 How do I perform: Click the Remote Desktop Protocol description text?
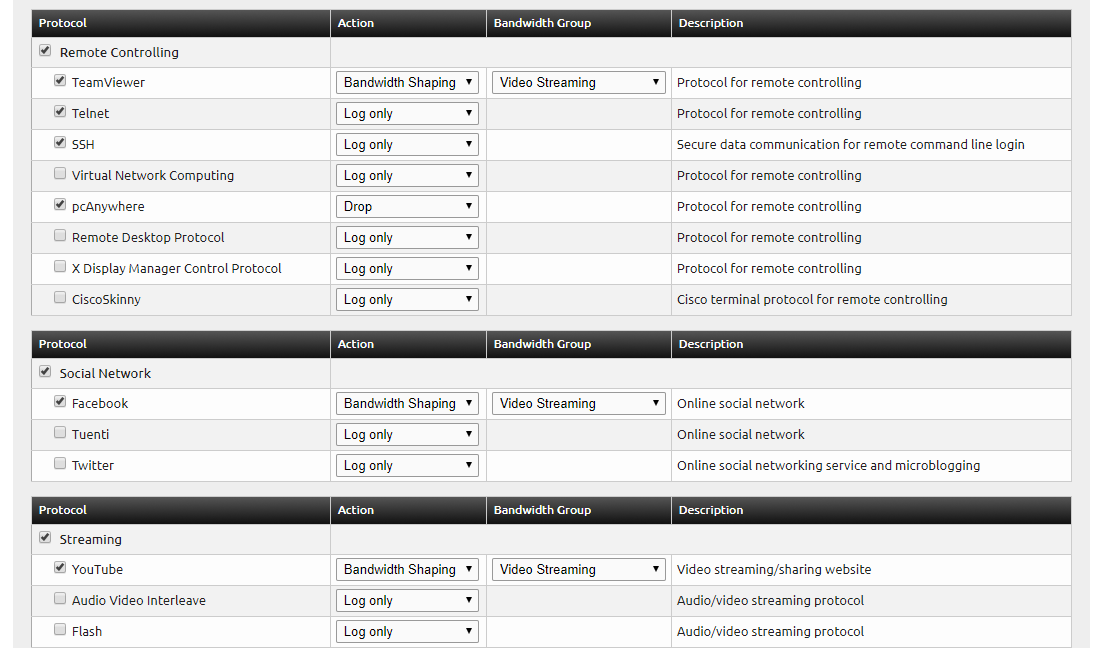click(x=769, y=237)
